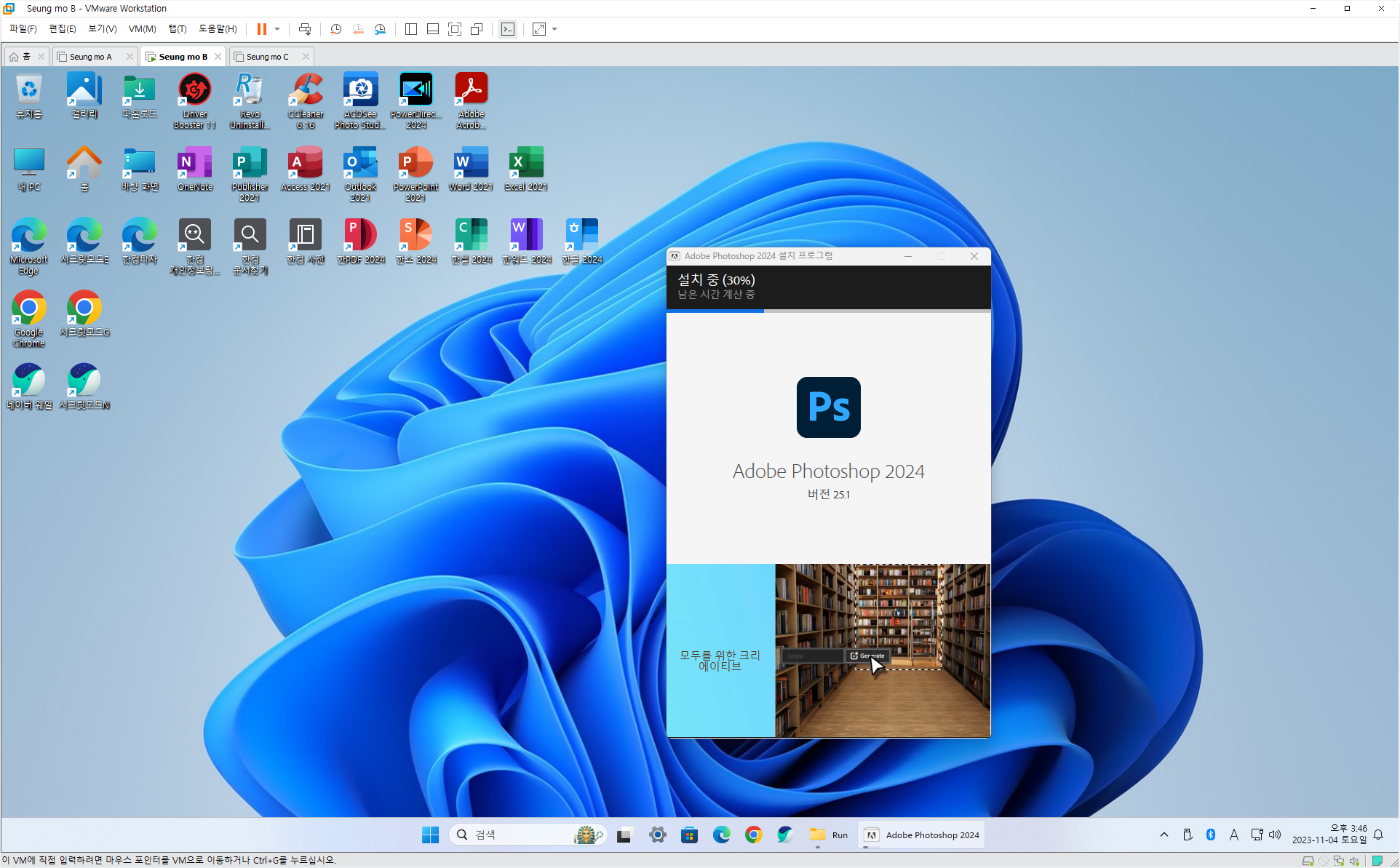The image size is (1400, 868).
Task: Click the Photoshop Ps logo in installer
Action: [828, 407]
